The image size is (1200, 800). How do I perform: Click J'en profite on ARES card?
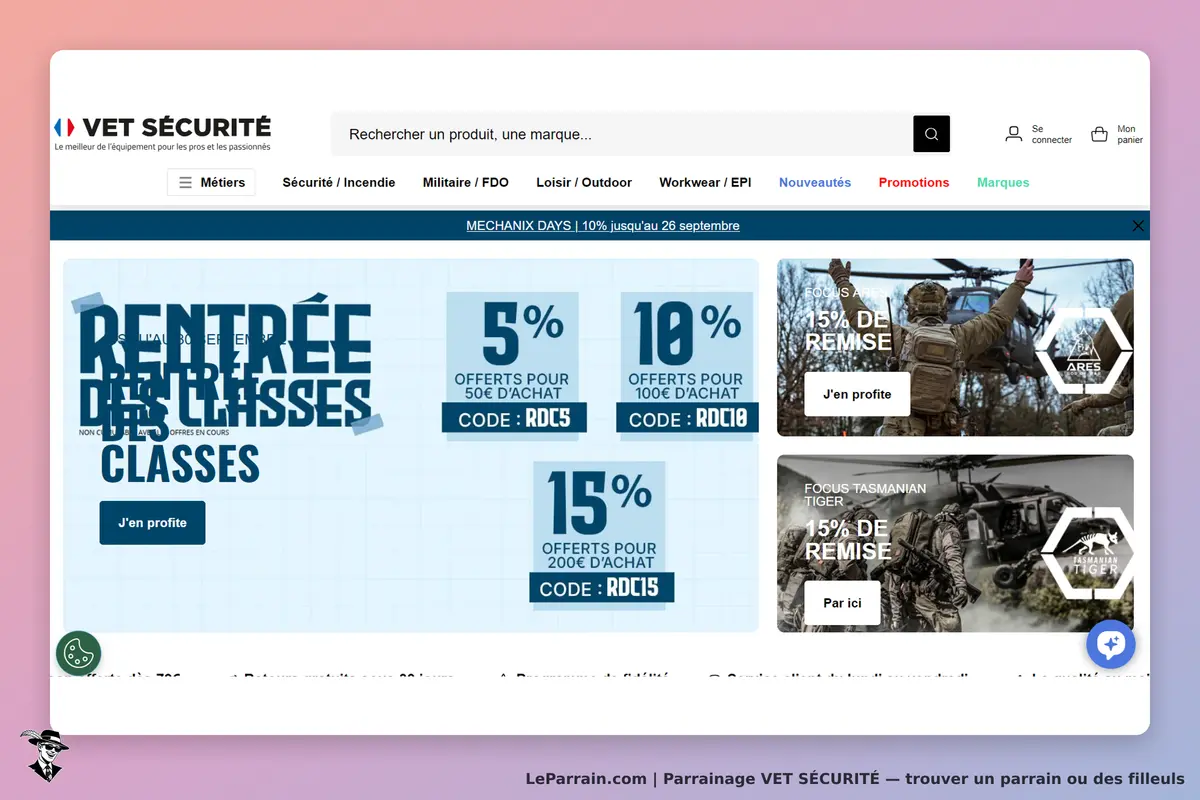(x=857, y=394)
